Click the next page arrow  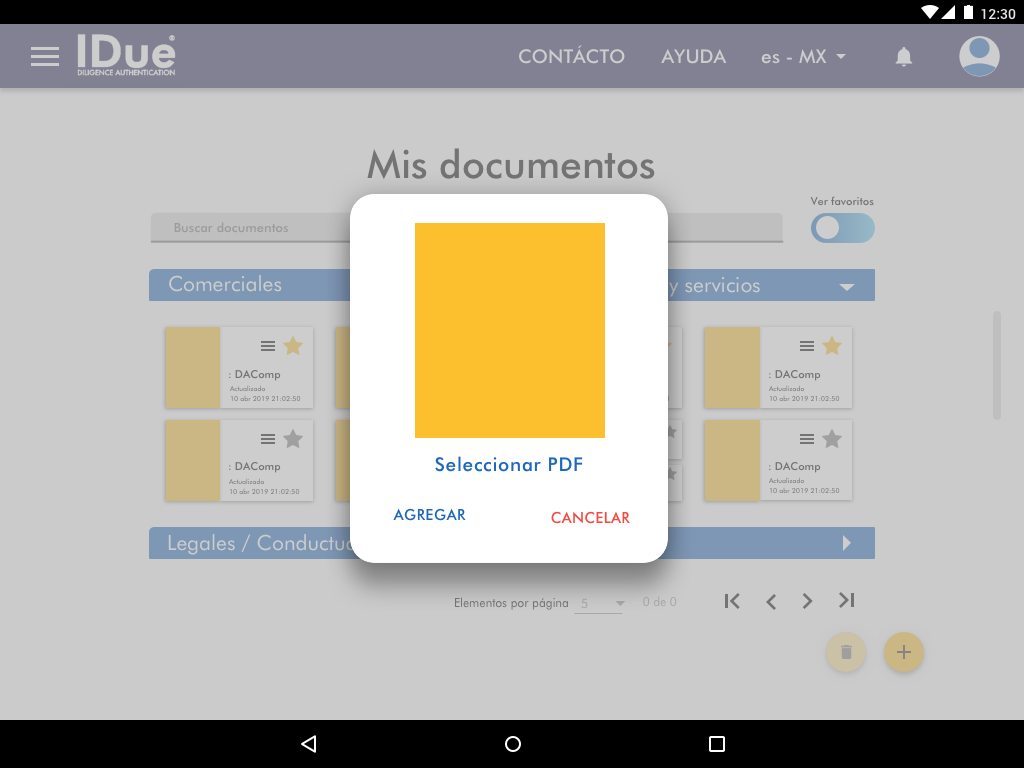point(807,601)
